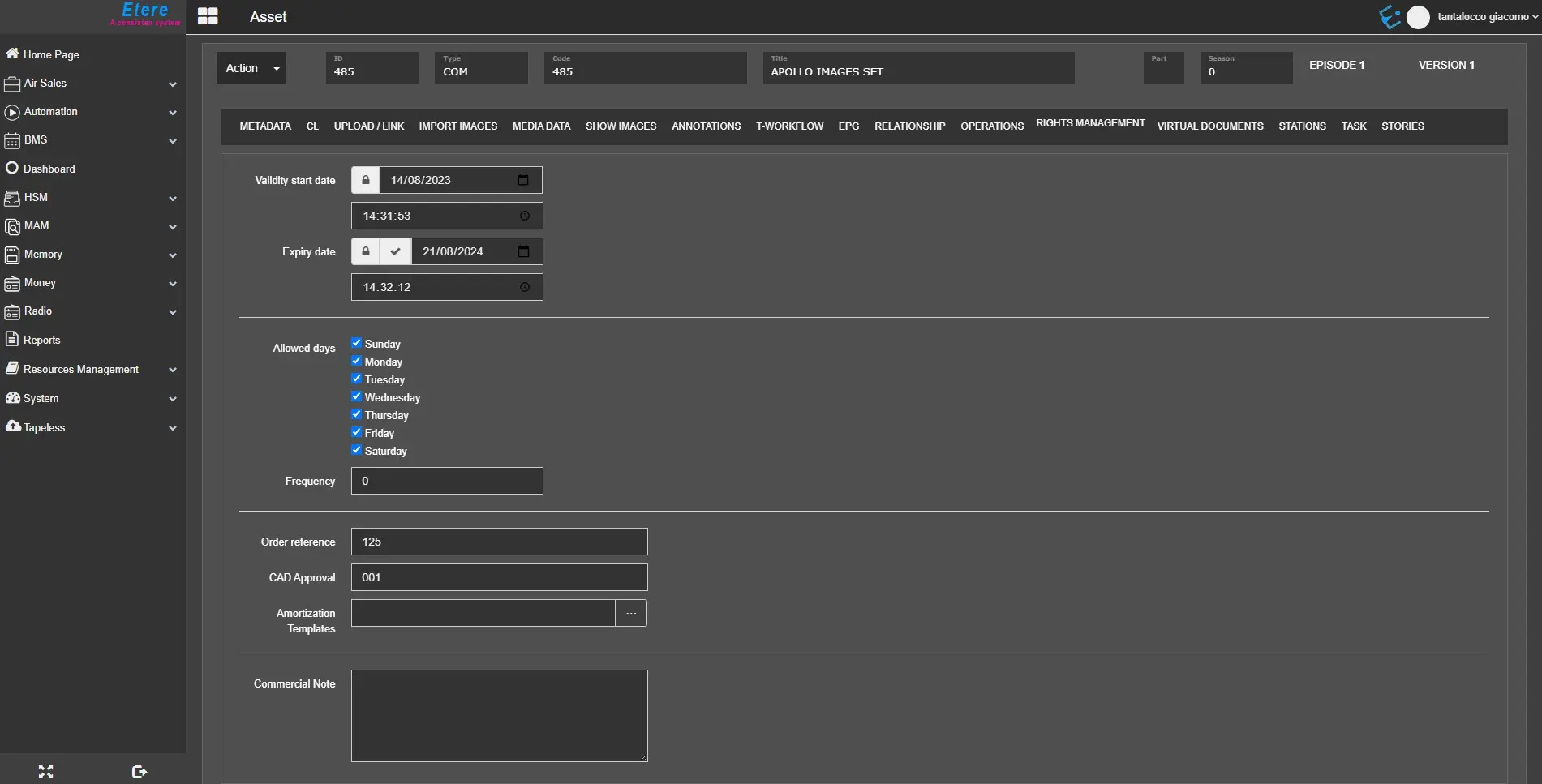Open the clock picker for validity start time
Screen dimensions: 1542x784
coord(525,216)
